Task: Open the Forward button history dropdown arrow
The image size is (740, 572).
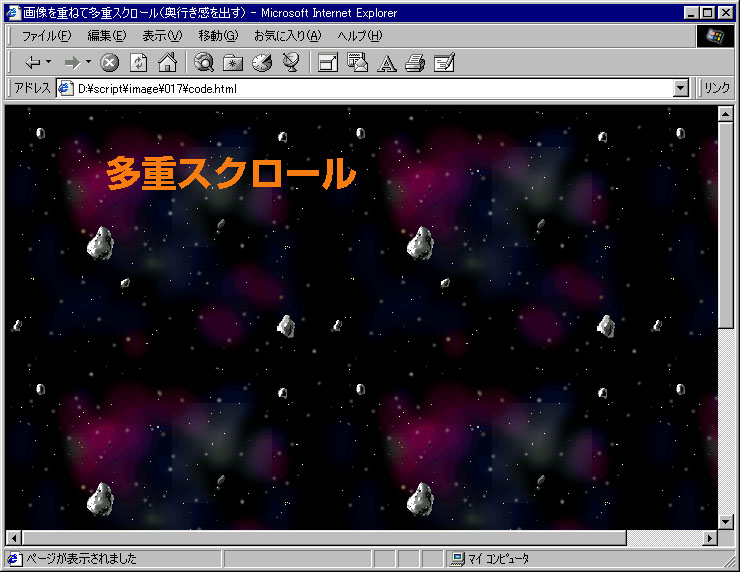Action: pyautogui.click(x=88, y=62)
